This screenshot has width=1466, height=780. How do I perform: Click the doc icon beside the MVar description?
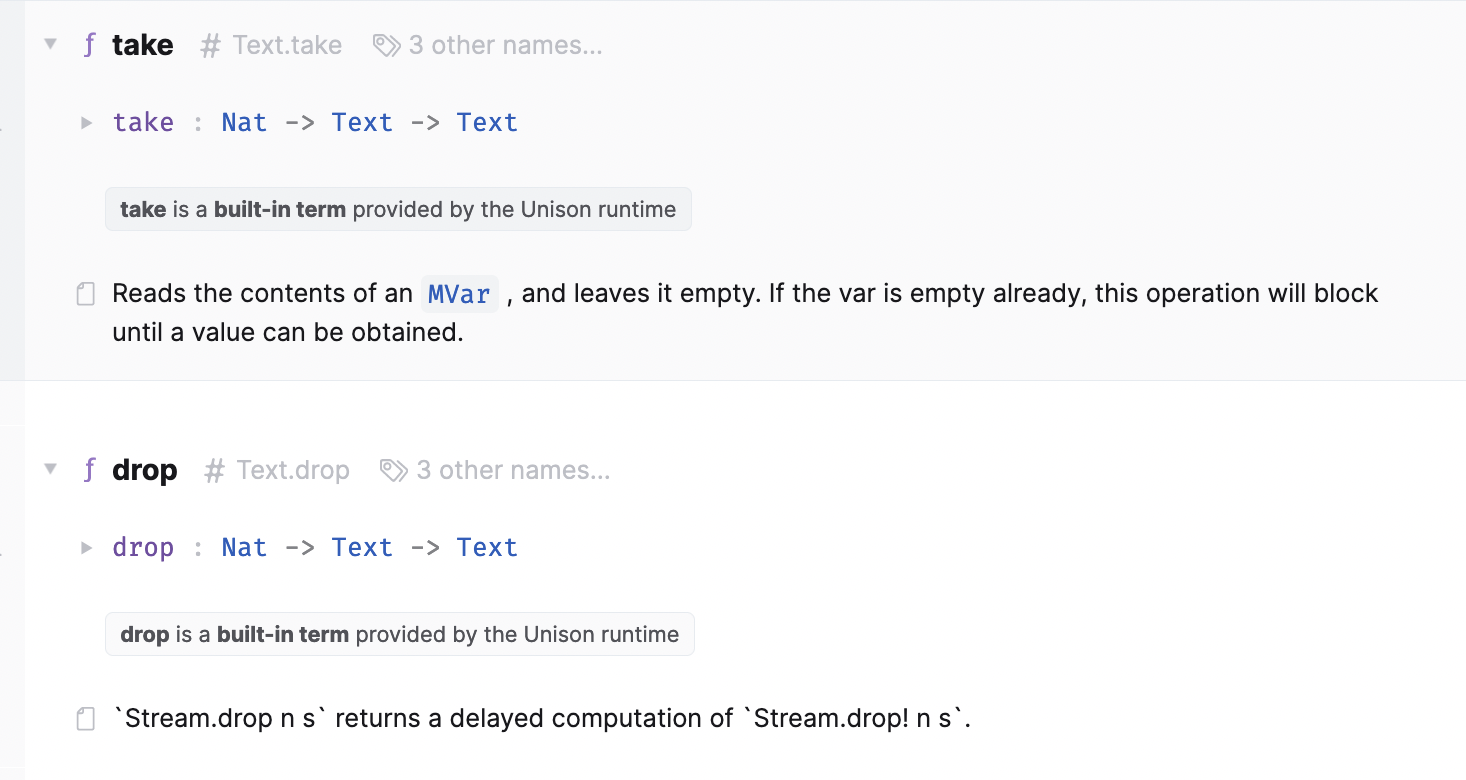point(85,293)
